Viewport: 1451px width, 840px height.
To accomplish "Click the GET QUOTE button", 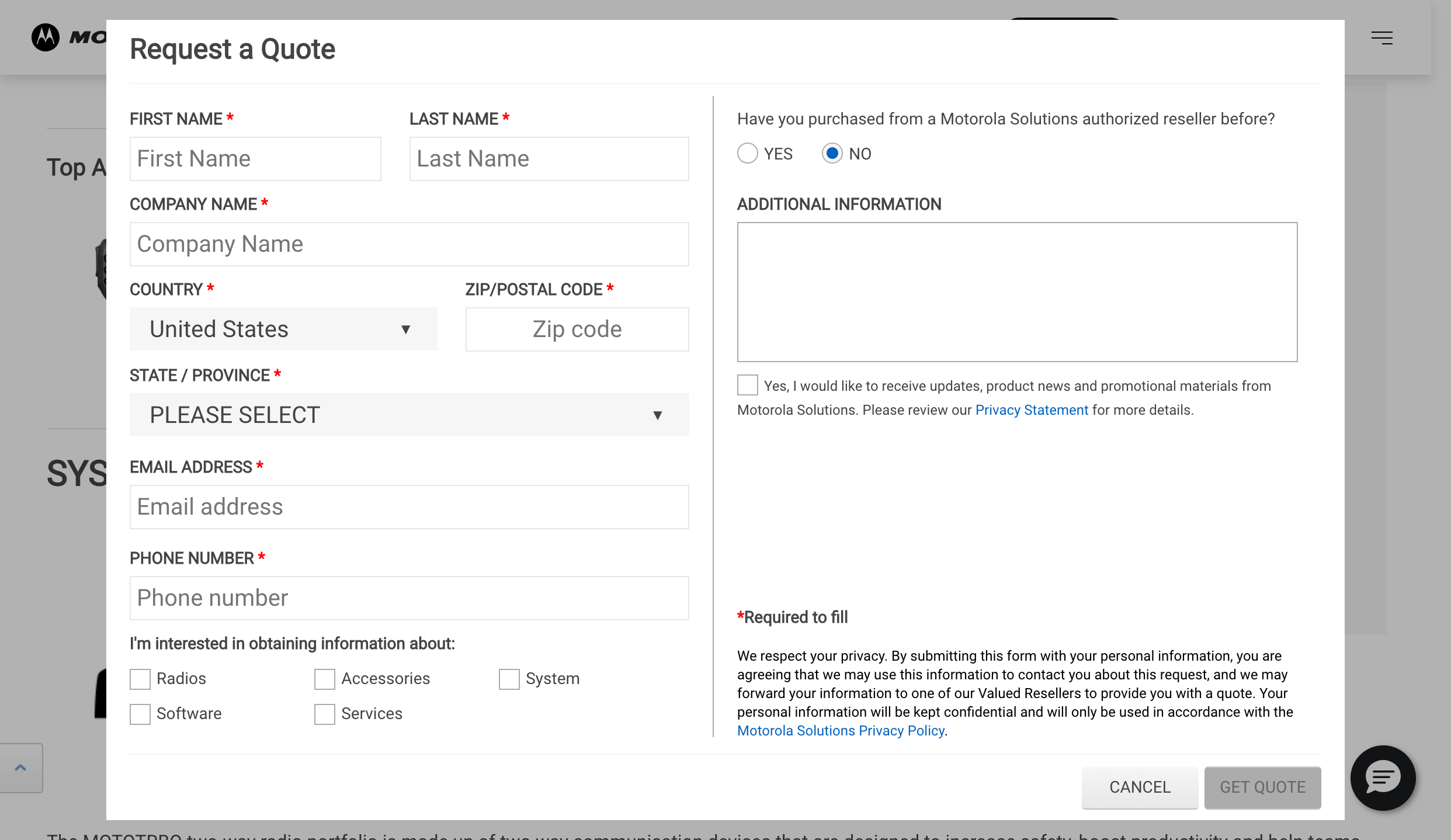I will (x=1262, y=787).
